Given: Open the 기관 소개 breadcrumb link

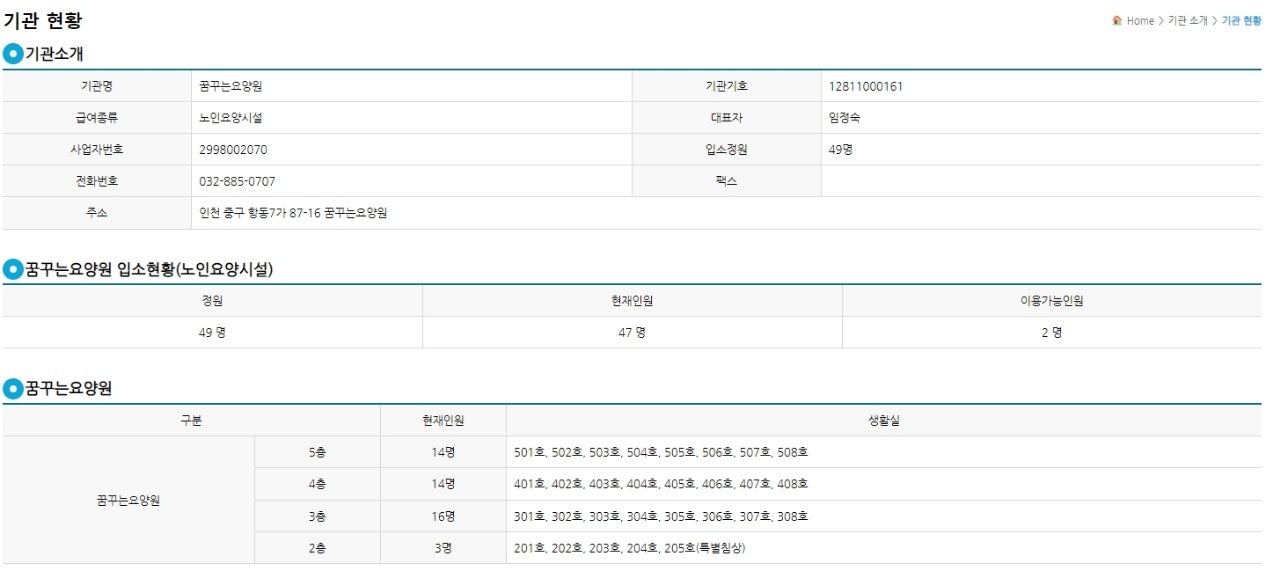Looking at the screenshot, I should point(1188,21).
